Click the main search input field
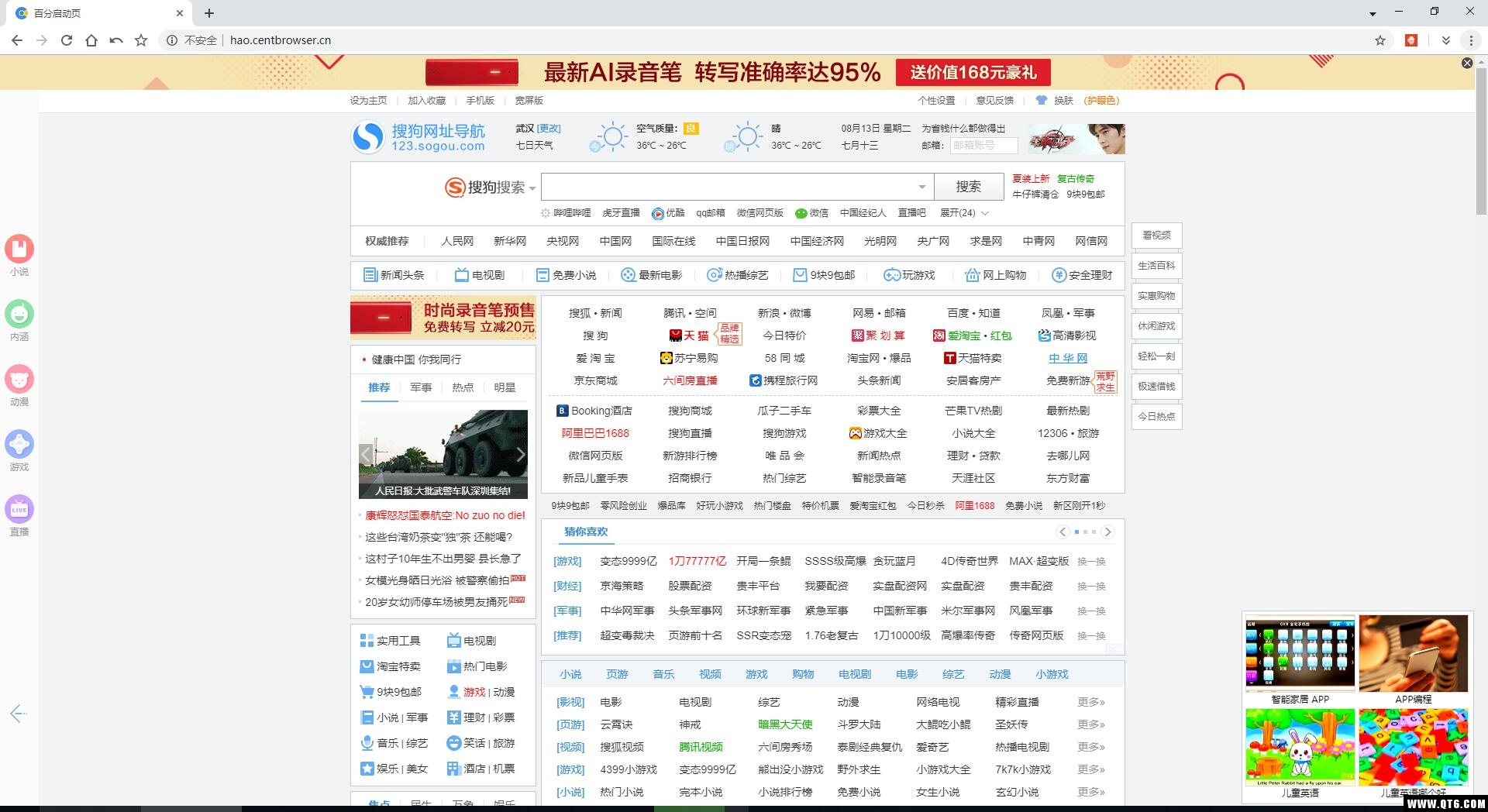 click(x=736, y=187)
